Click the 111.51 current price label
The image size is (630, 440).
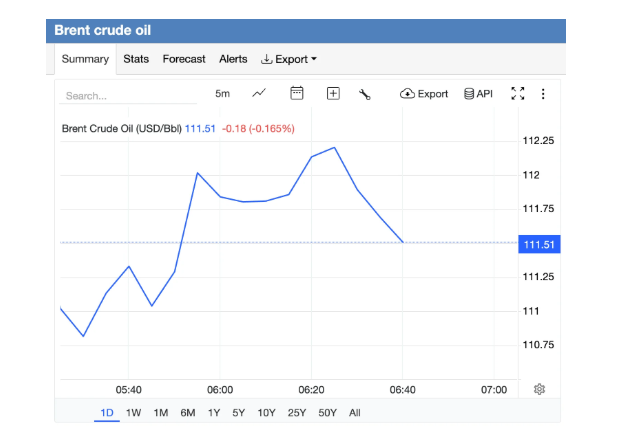click(x=538, y=243)
